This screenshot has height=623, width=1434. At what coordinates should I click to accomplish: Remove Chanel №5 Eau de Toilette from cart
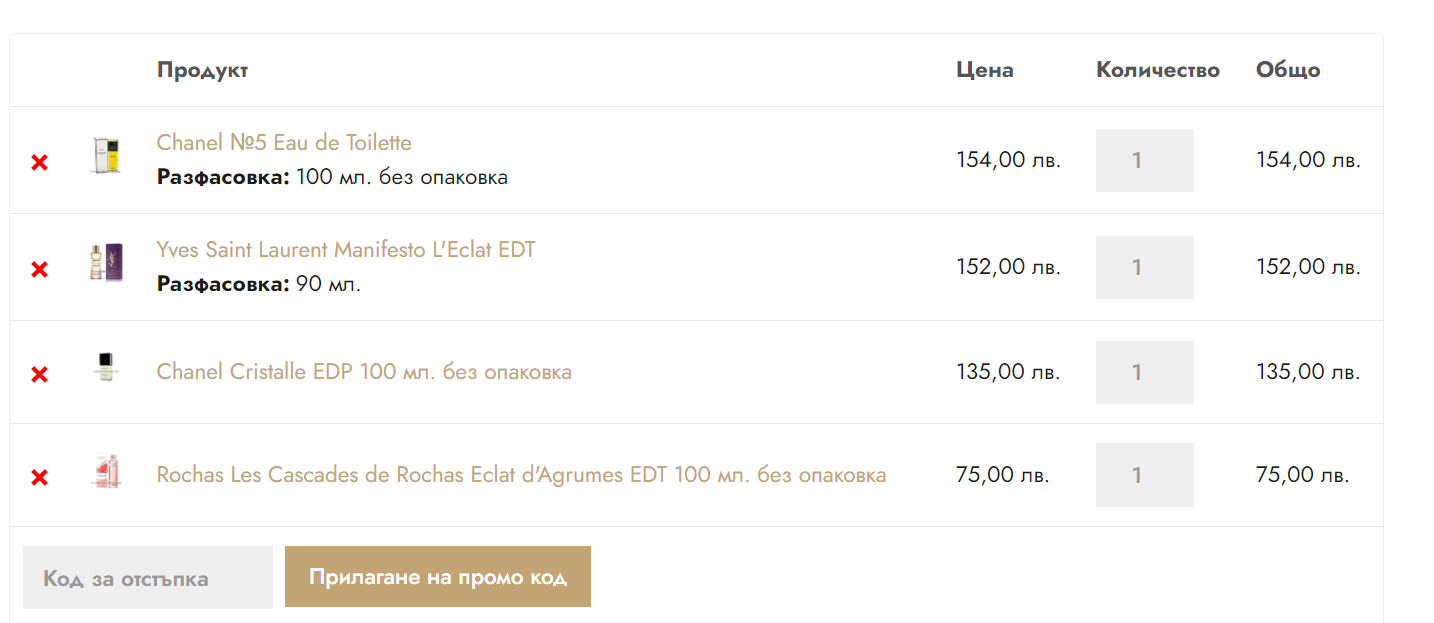click(40, 162)
